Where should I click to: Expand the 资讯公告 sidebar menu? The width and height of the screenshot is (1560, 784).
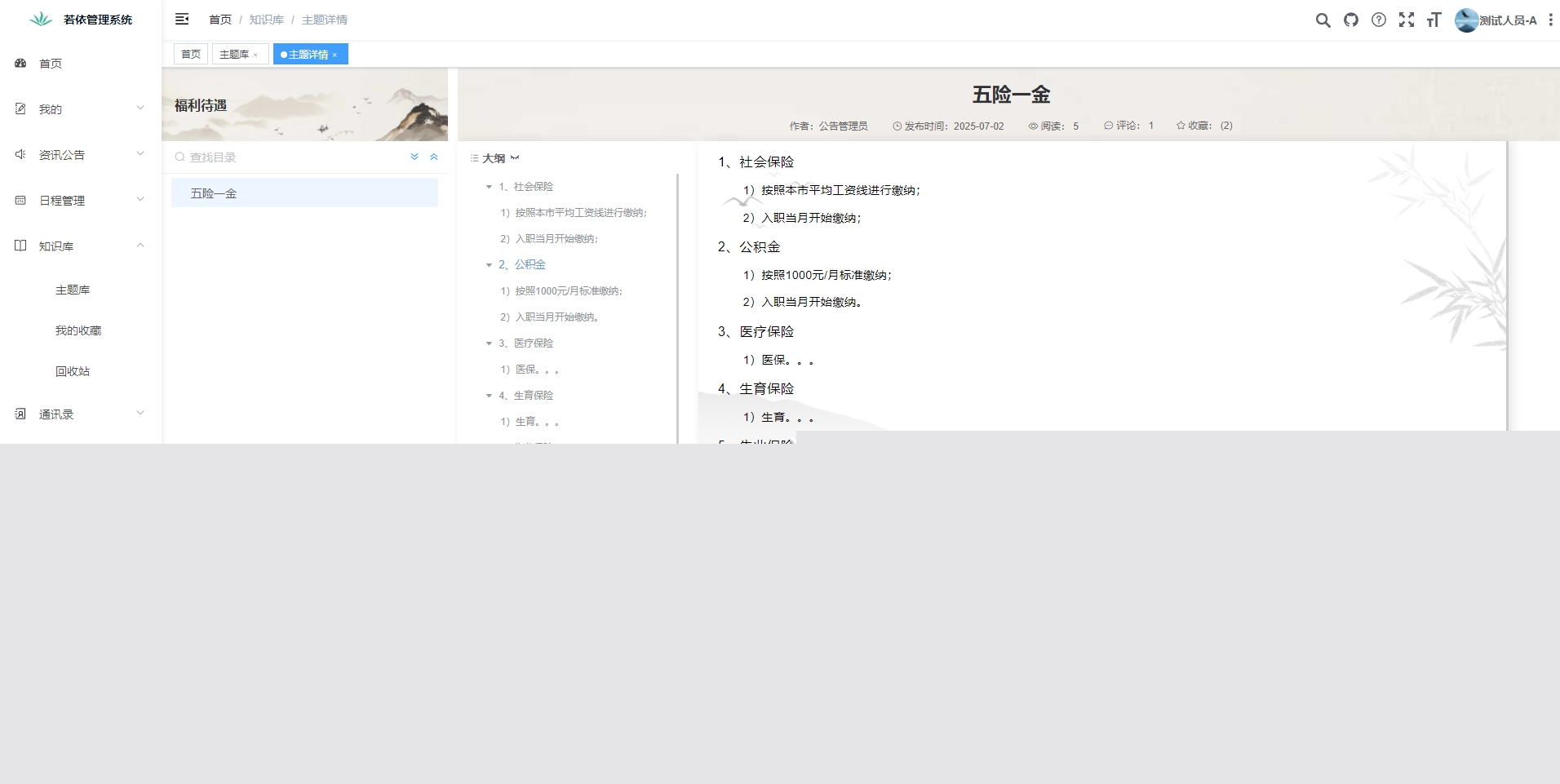[x=140, y=153]
